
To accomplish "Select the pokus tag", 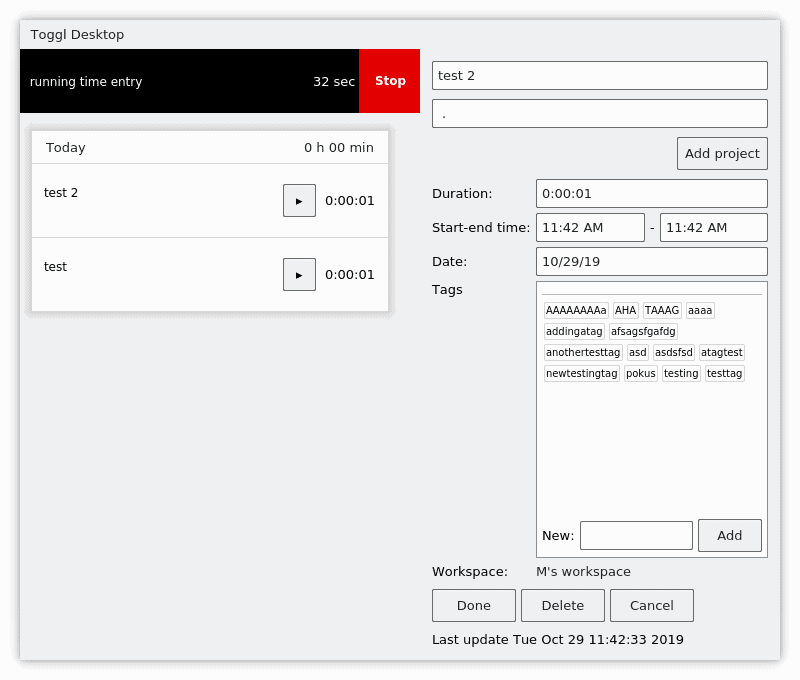I will point(640,373).
